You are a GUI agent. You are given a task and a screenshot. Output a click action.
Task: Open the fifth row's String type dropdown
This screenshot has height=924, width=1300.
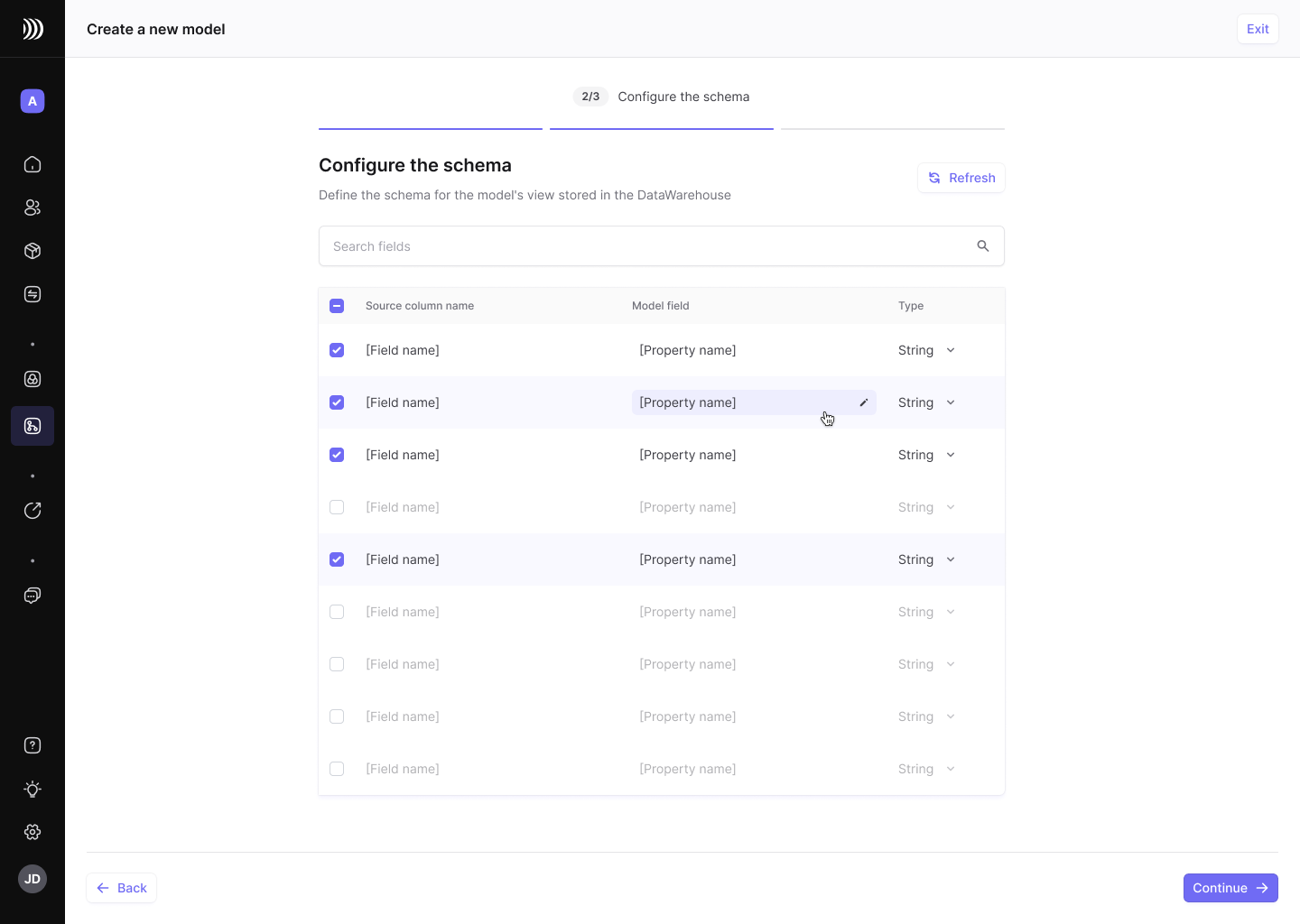point(927,559)
